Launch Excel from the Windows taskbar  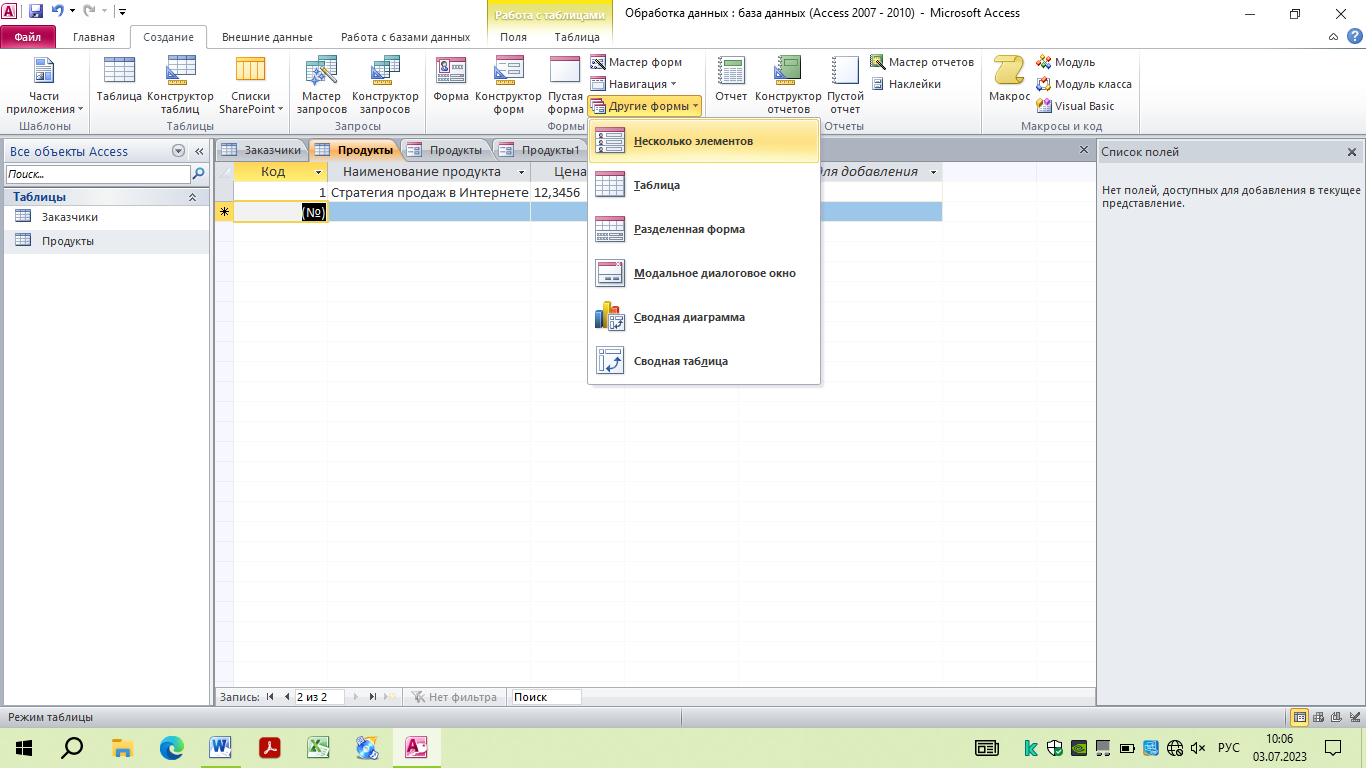pyautogui.click(x=318, y=747)
